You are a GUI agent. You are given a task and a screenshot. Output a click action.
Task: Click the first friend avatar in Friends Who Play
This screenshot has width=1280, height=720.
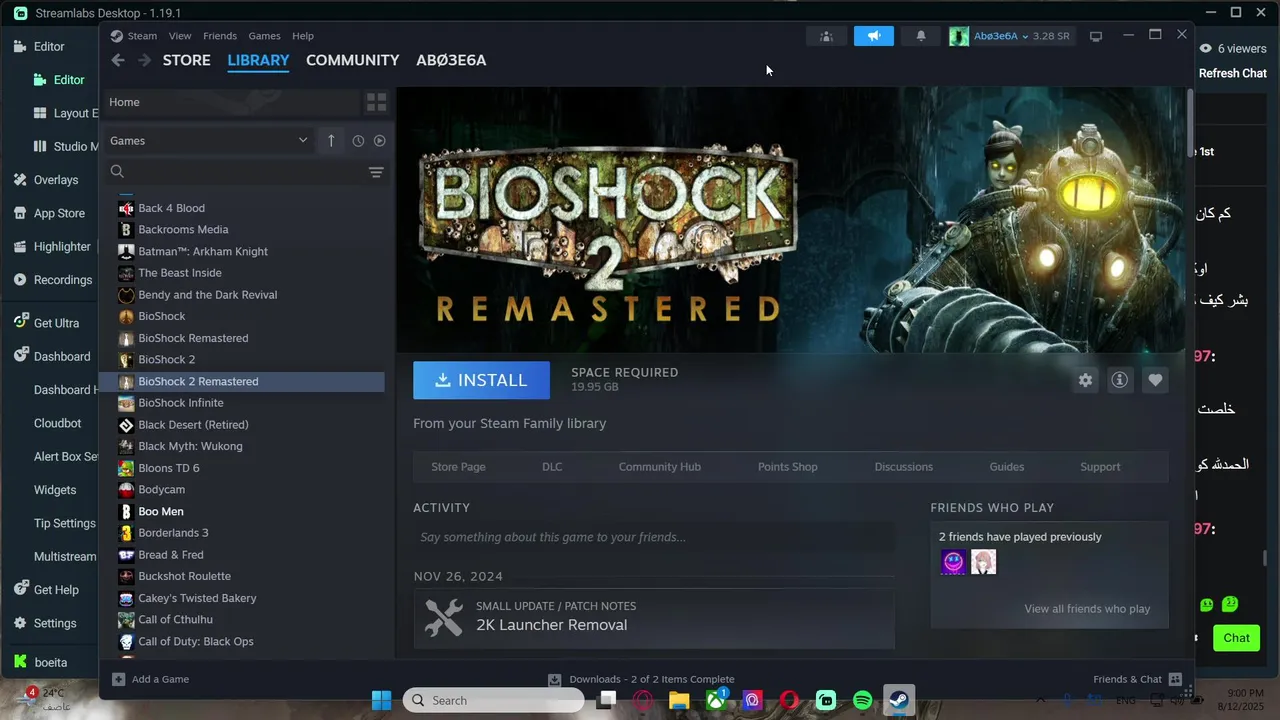(x=953, y=562)
